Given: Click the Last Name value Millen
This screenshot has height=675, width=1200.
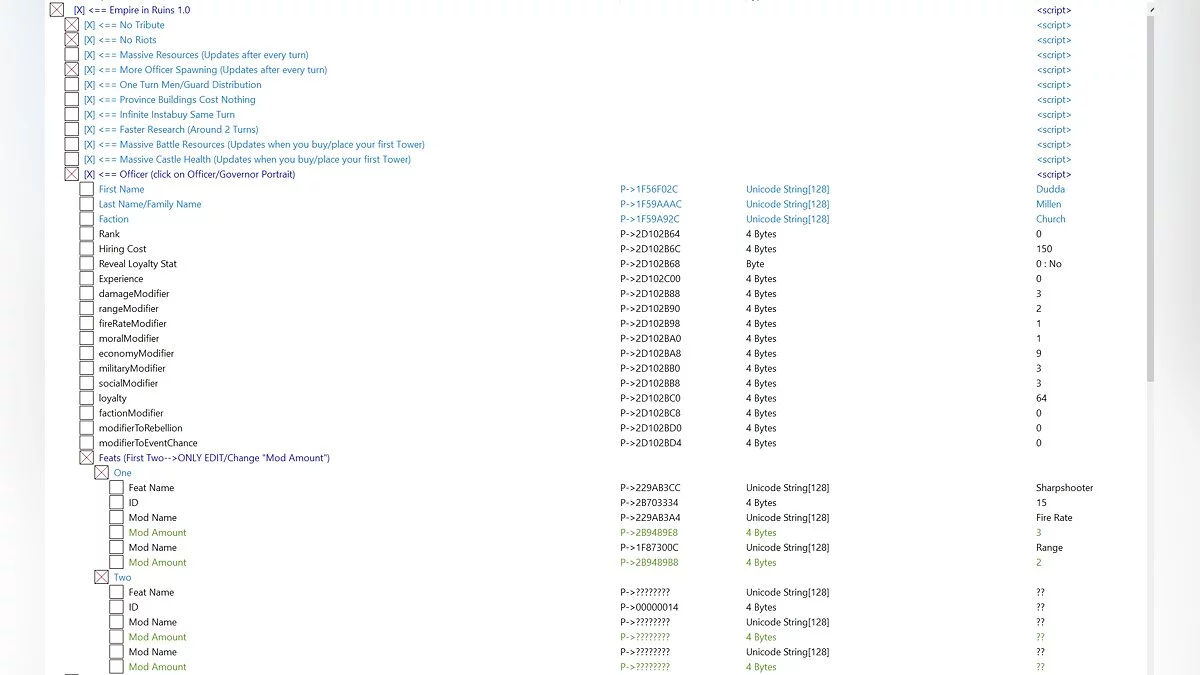Looking at the screenshot, I should click(x=1049, y=204).
